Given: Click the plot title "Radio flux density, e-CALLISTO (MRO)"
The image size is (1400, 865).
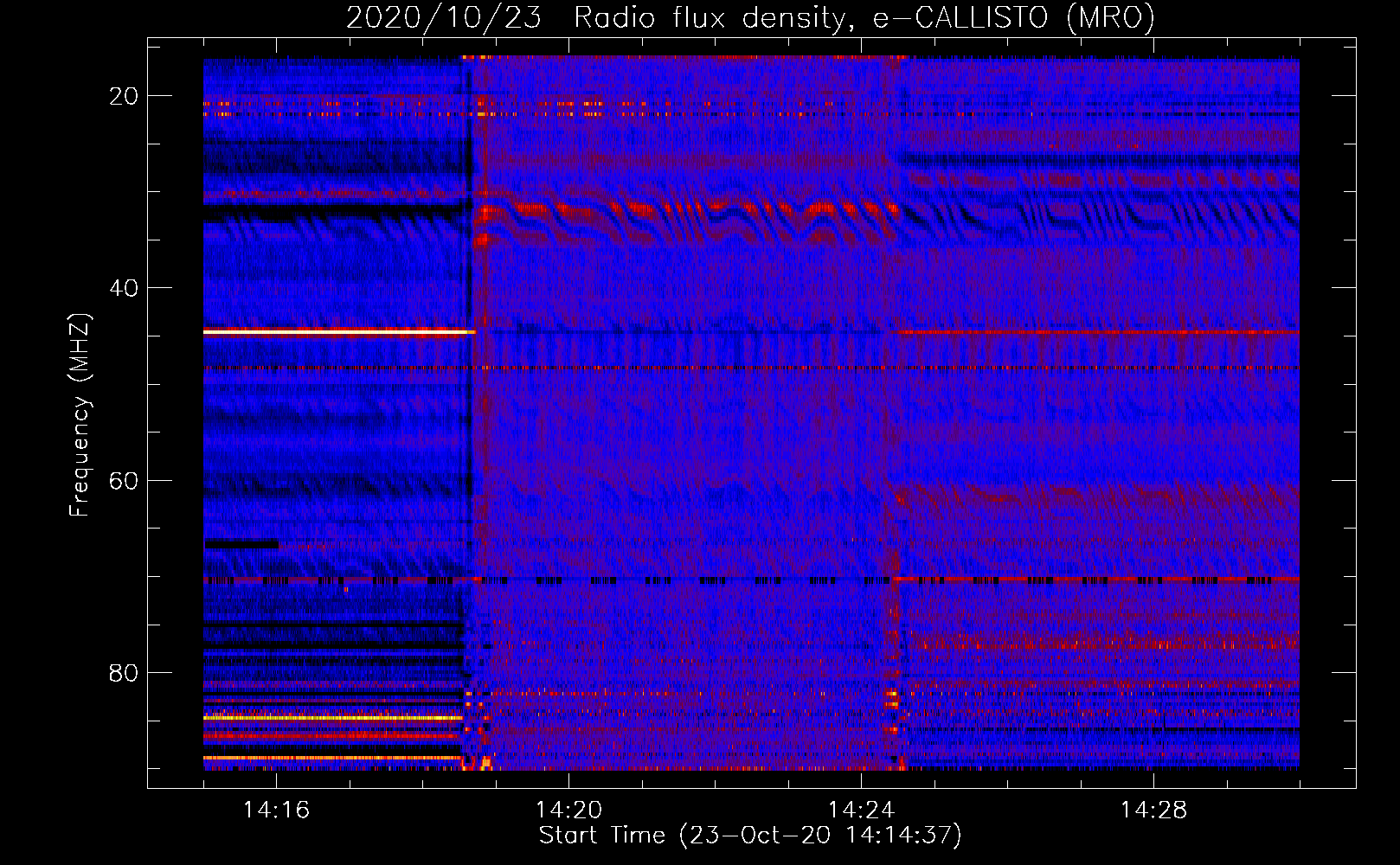Looking at the screenshot, I should (x=864, y=17).
